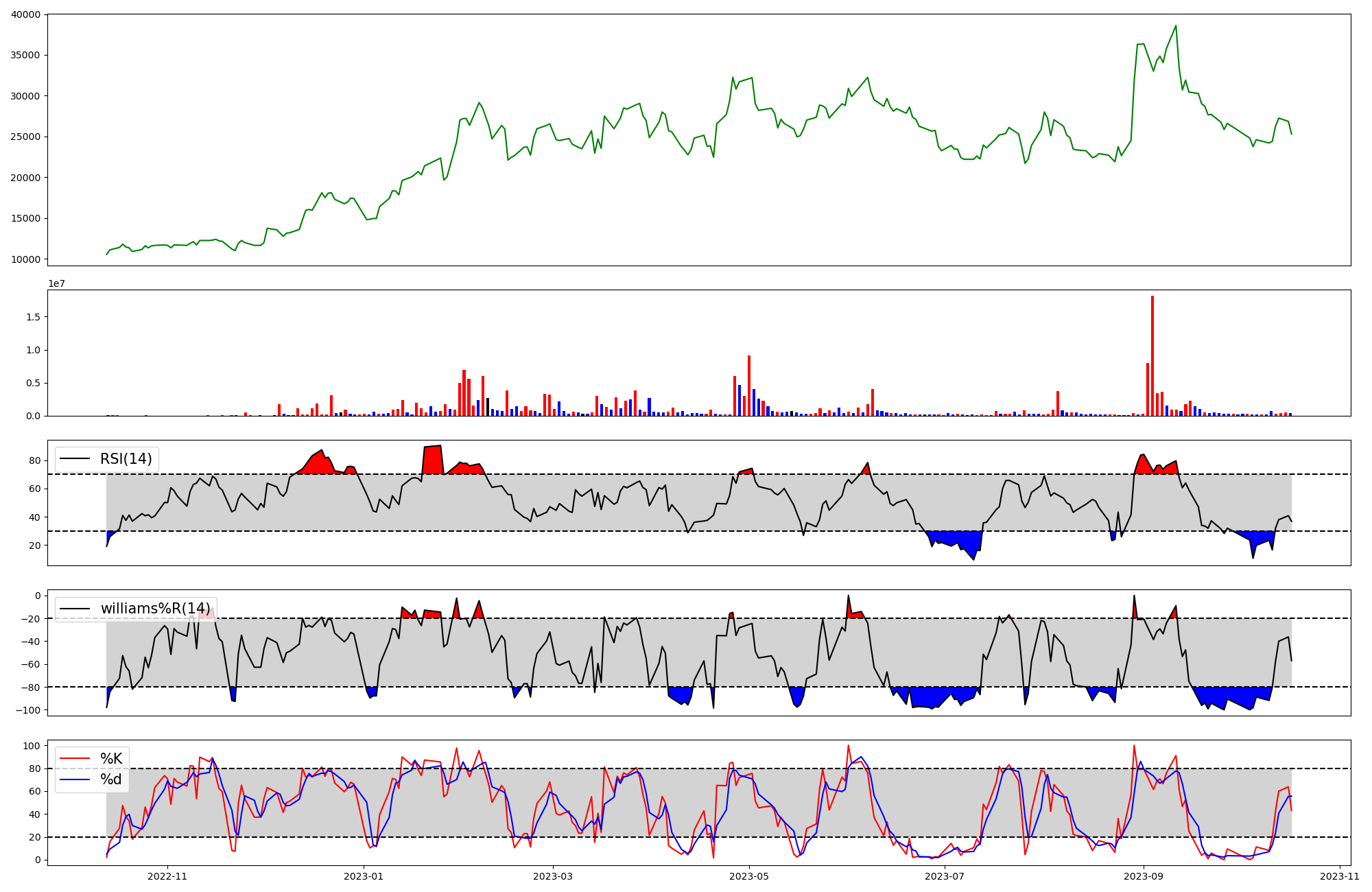Select the 2023-05 date axis label
The image size is (1372, 892).
[x=749, y=876]
